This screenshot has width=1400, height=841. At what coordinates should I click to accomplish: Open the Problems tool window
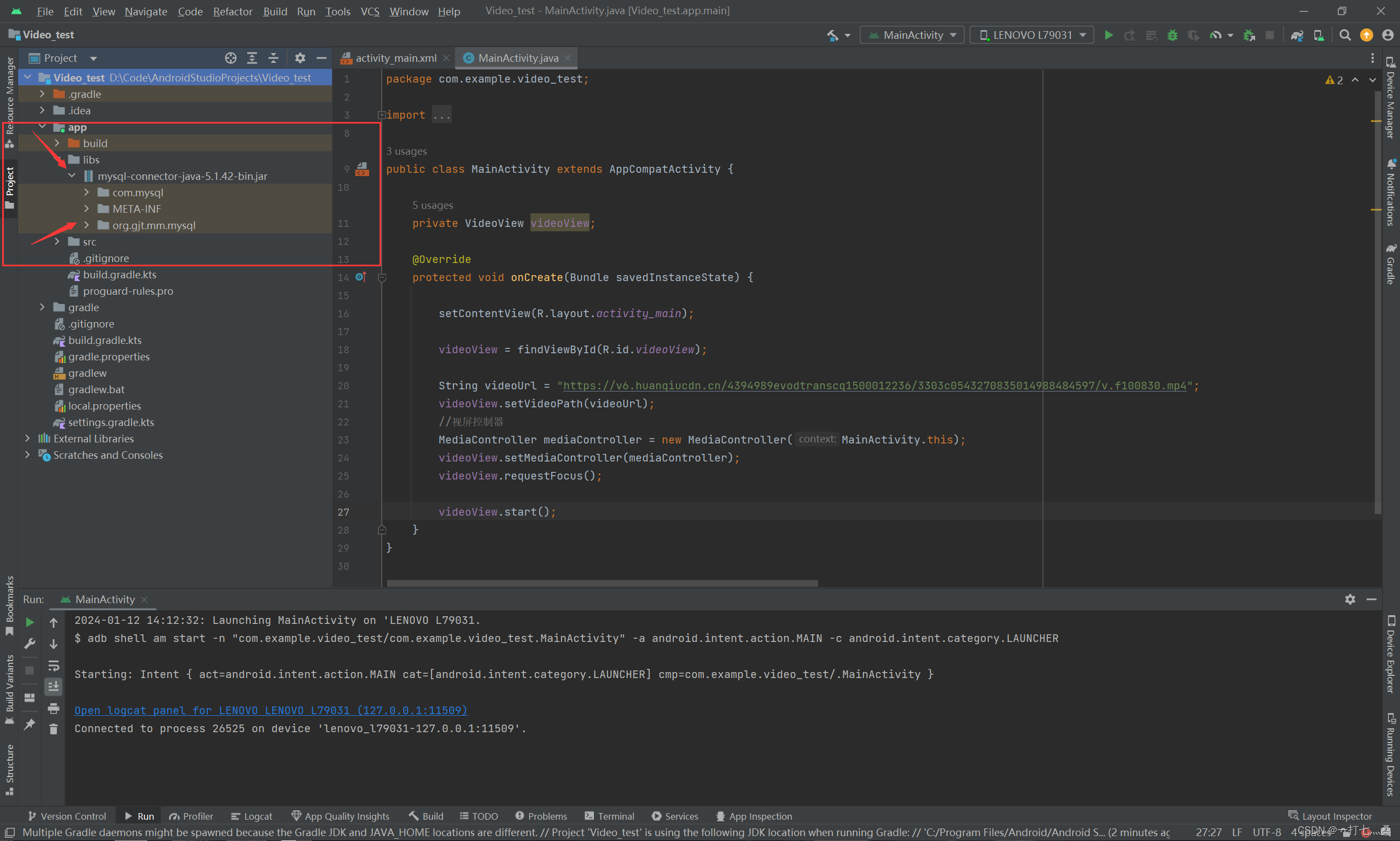pos(541,815)
